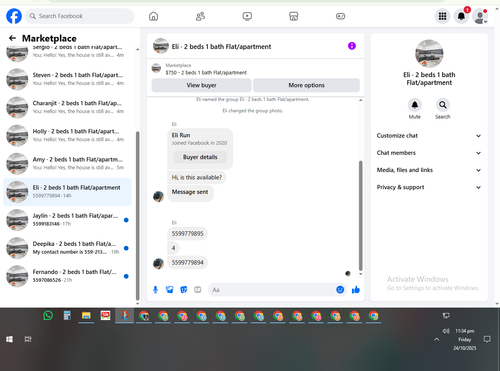Select the Eli conversation in list
Viewport: 500px width, 371px height.
(x=67, y=192)
